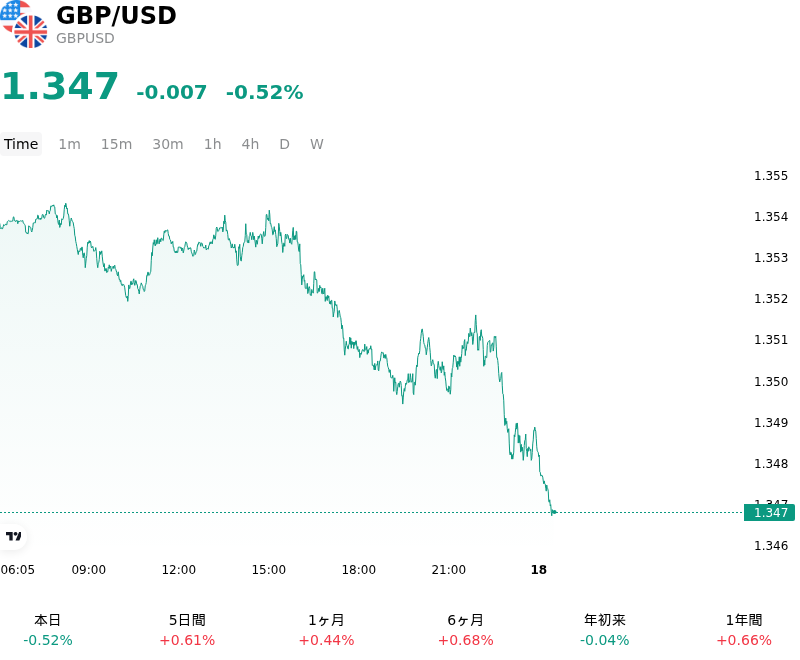Switch chart to weekly W interval
800x660 pixels.
317,144
